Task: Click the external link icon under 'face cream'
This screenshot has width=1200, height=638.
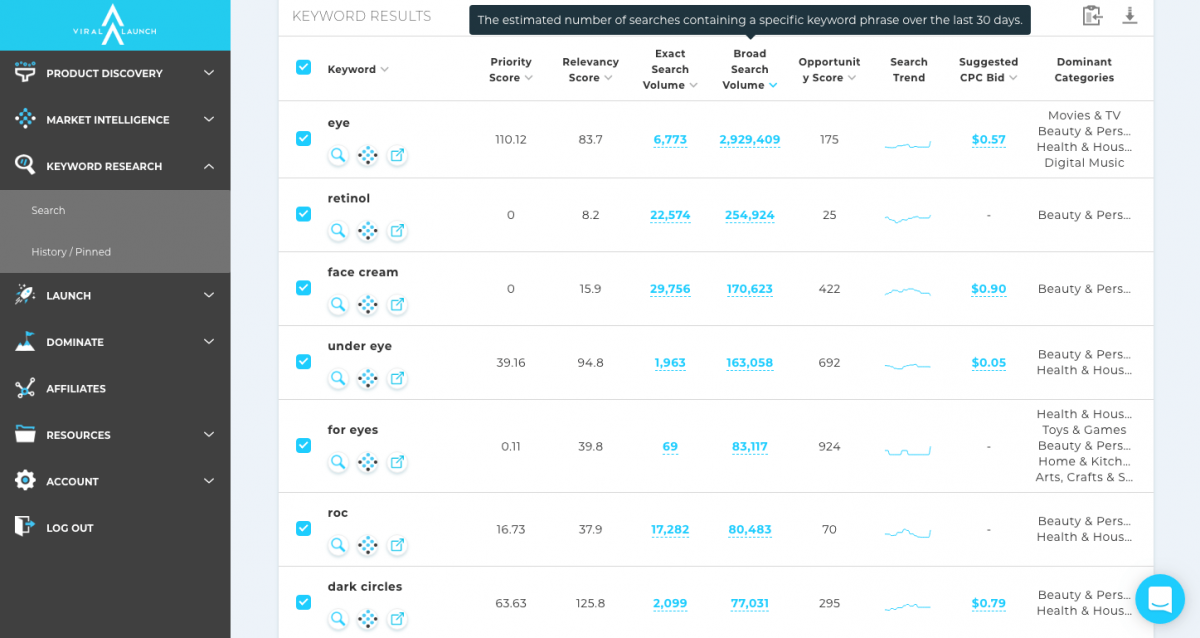Action: 397,305
